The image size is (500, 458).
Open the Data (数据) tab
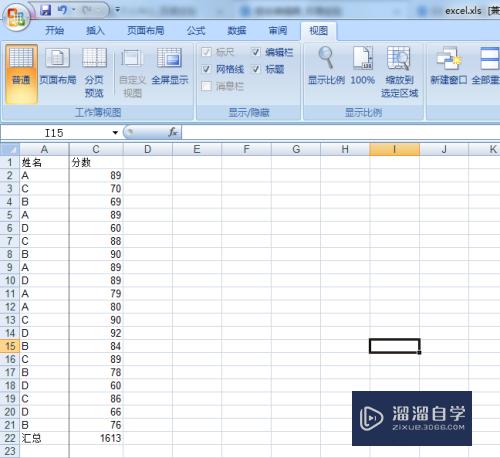(x=237, y=31)
